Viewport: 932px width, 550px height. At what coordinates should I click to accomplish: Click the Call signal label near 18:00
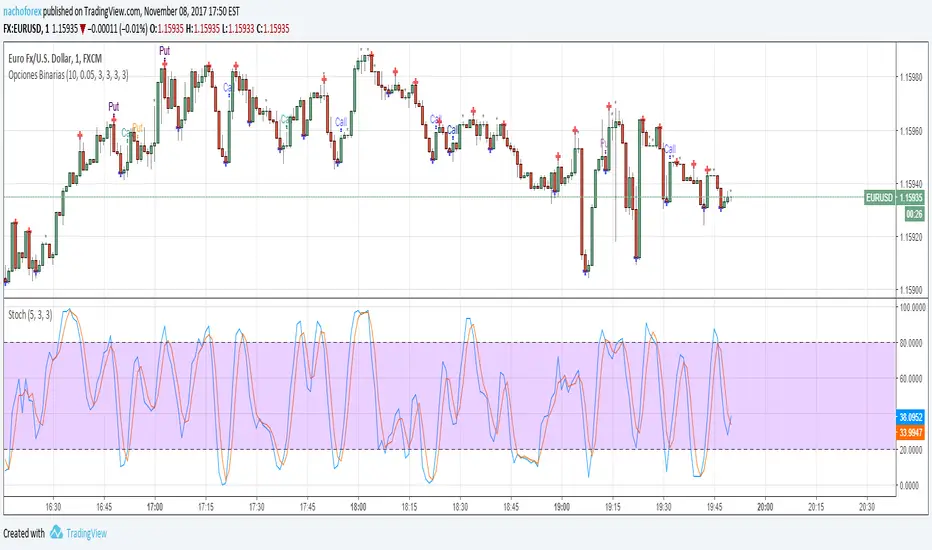click(341, 122)
